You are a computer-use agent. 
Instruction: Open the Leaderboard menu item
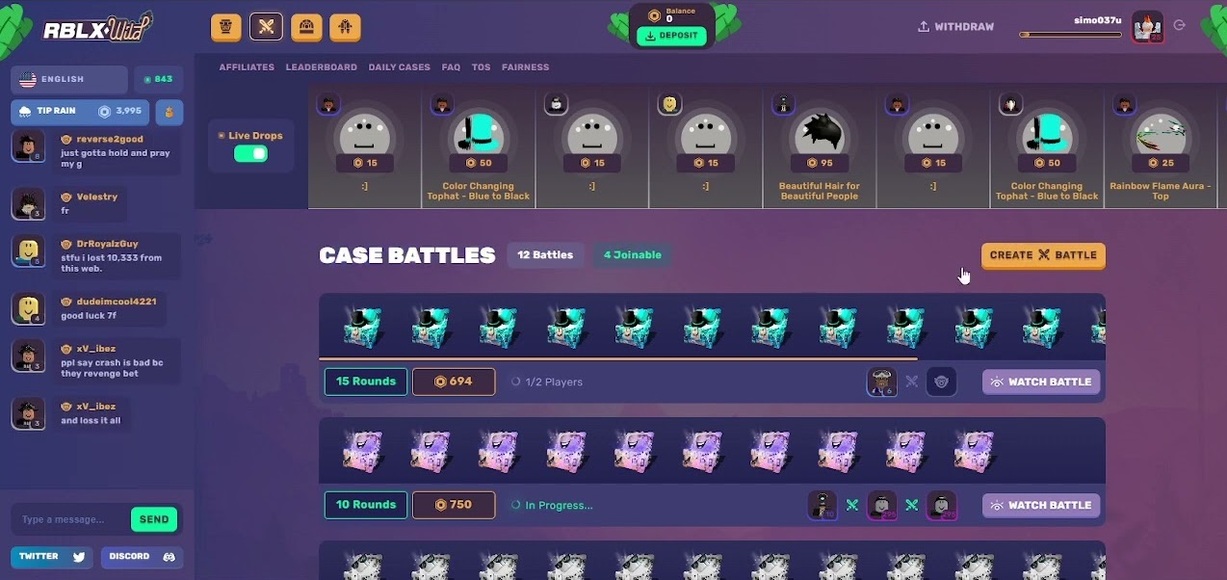point(321,67)
